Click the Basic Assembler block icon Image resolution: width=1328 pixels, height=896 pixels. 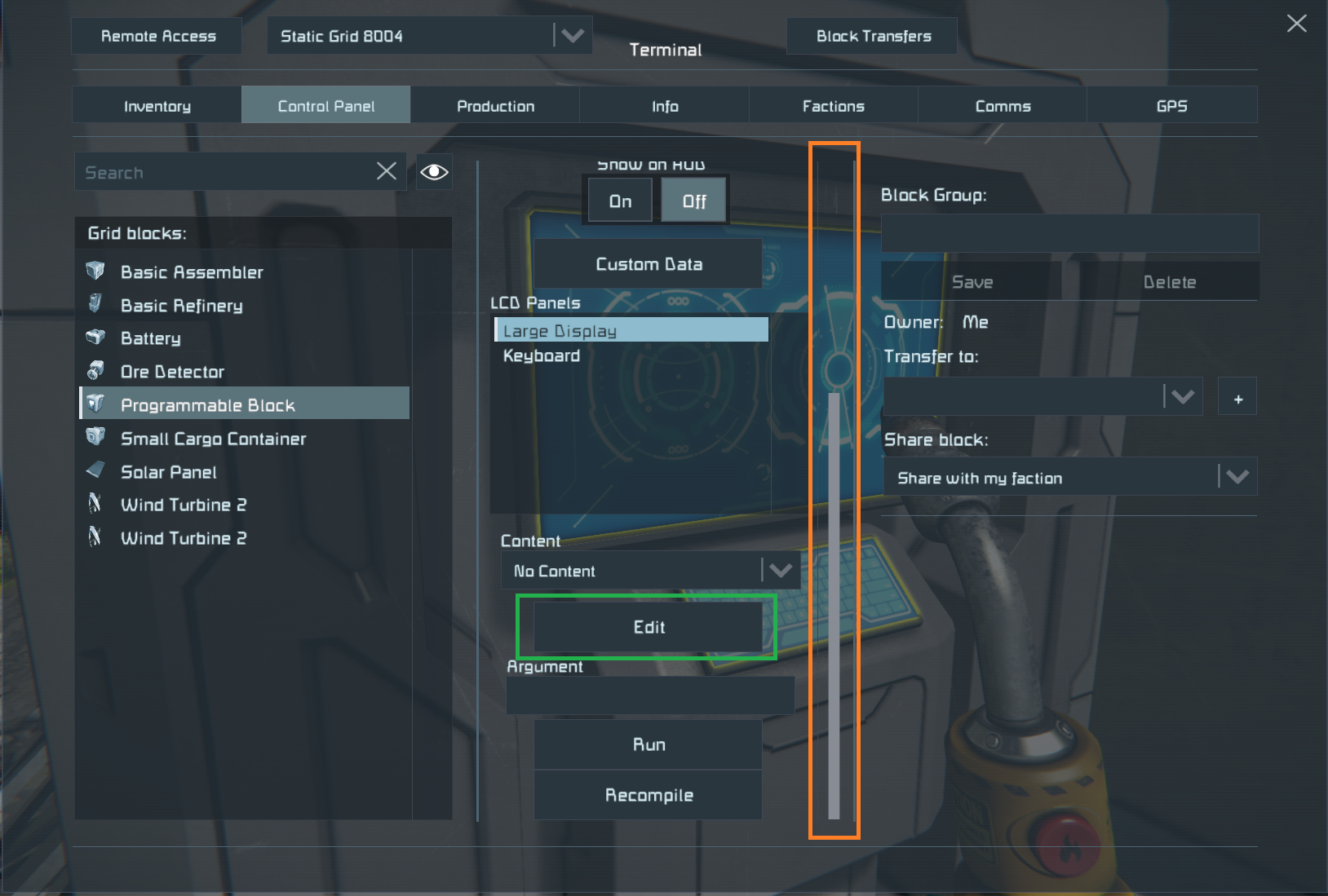click(x=95, y=271)
